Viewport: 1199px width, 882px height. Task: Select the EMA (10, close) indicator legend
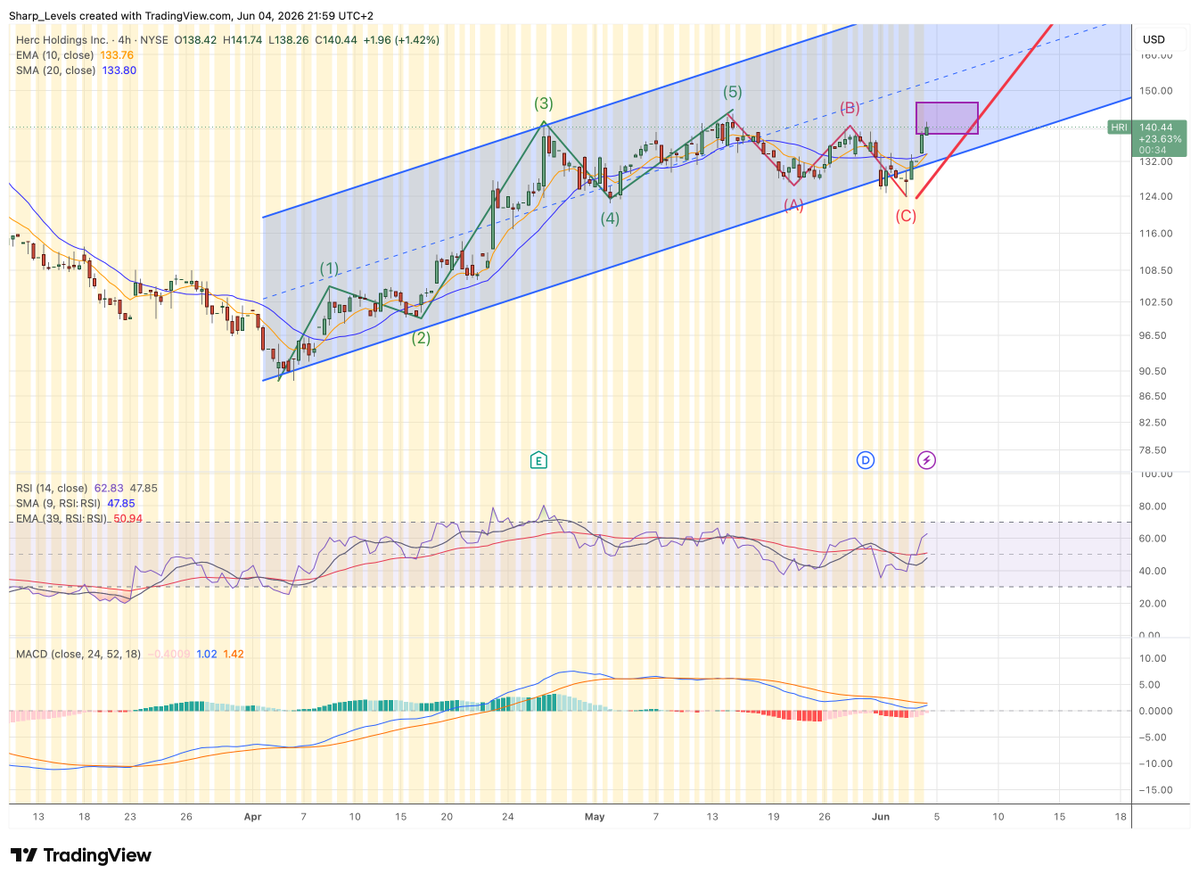(55, 55)
